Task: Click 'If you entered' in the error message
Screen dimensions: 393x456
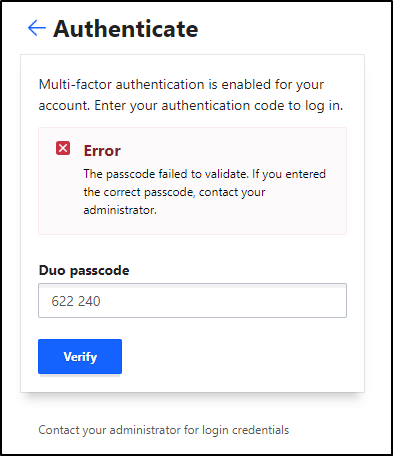Action: tap(289, 174)
